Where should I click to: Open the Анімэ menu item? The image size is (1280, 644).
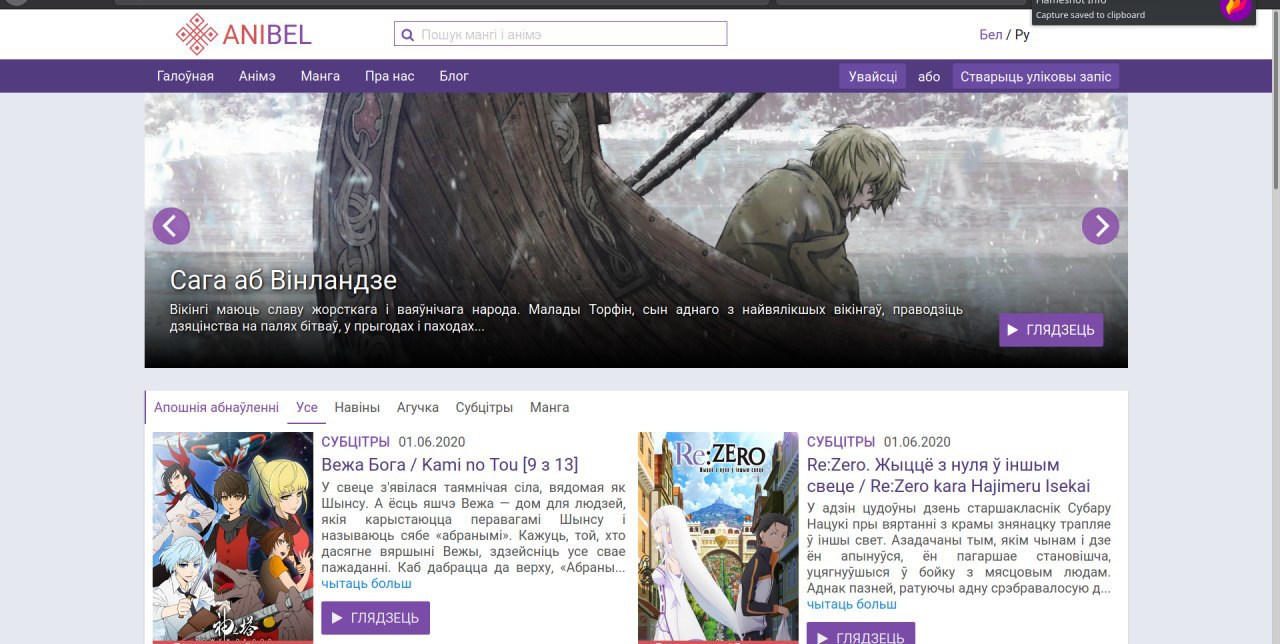257,76
